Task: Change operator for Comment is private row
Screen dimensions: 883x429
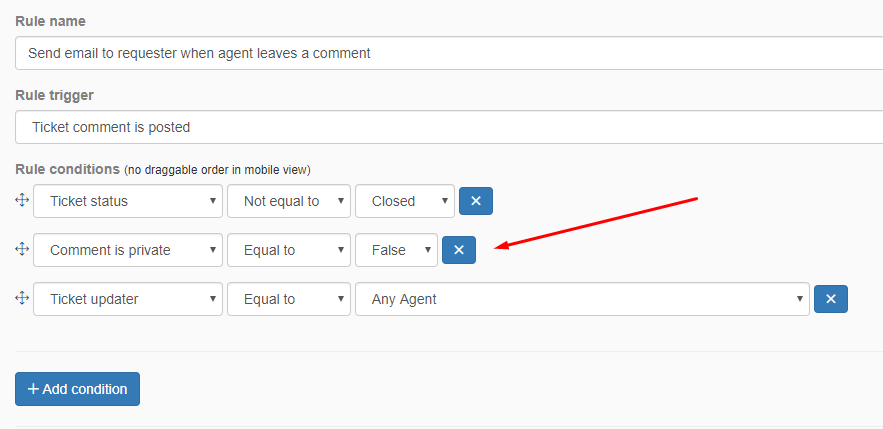Action: tap(289, 250)
